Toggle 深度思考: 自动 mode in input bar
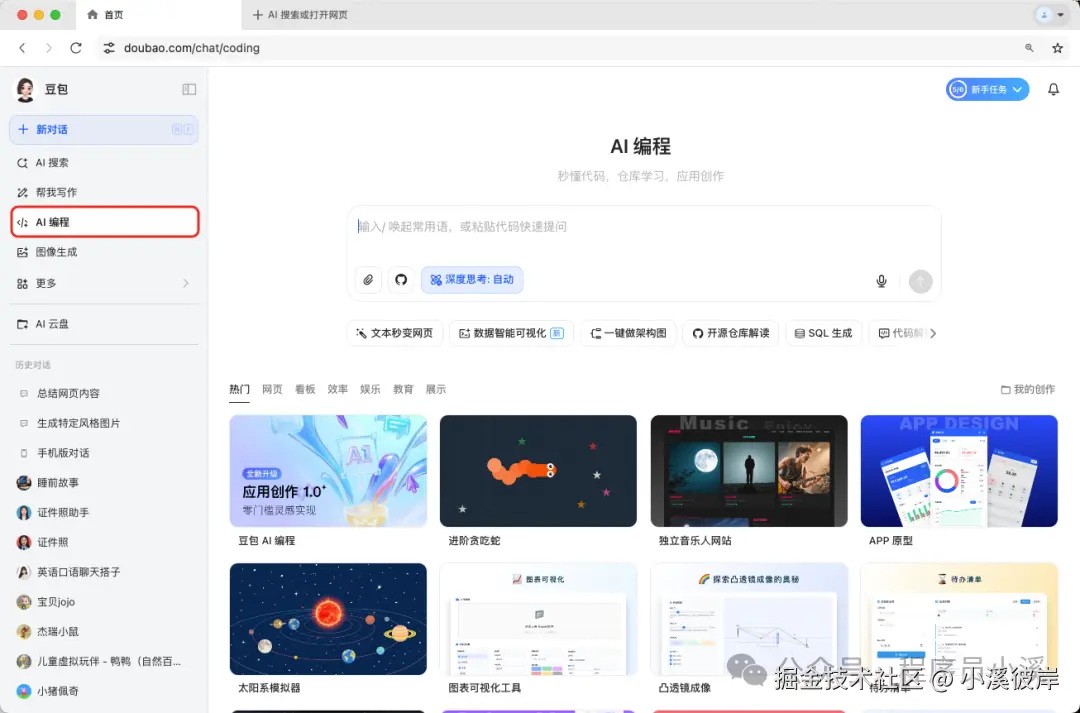 (471, 280)
